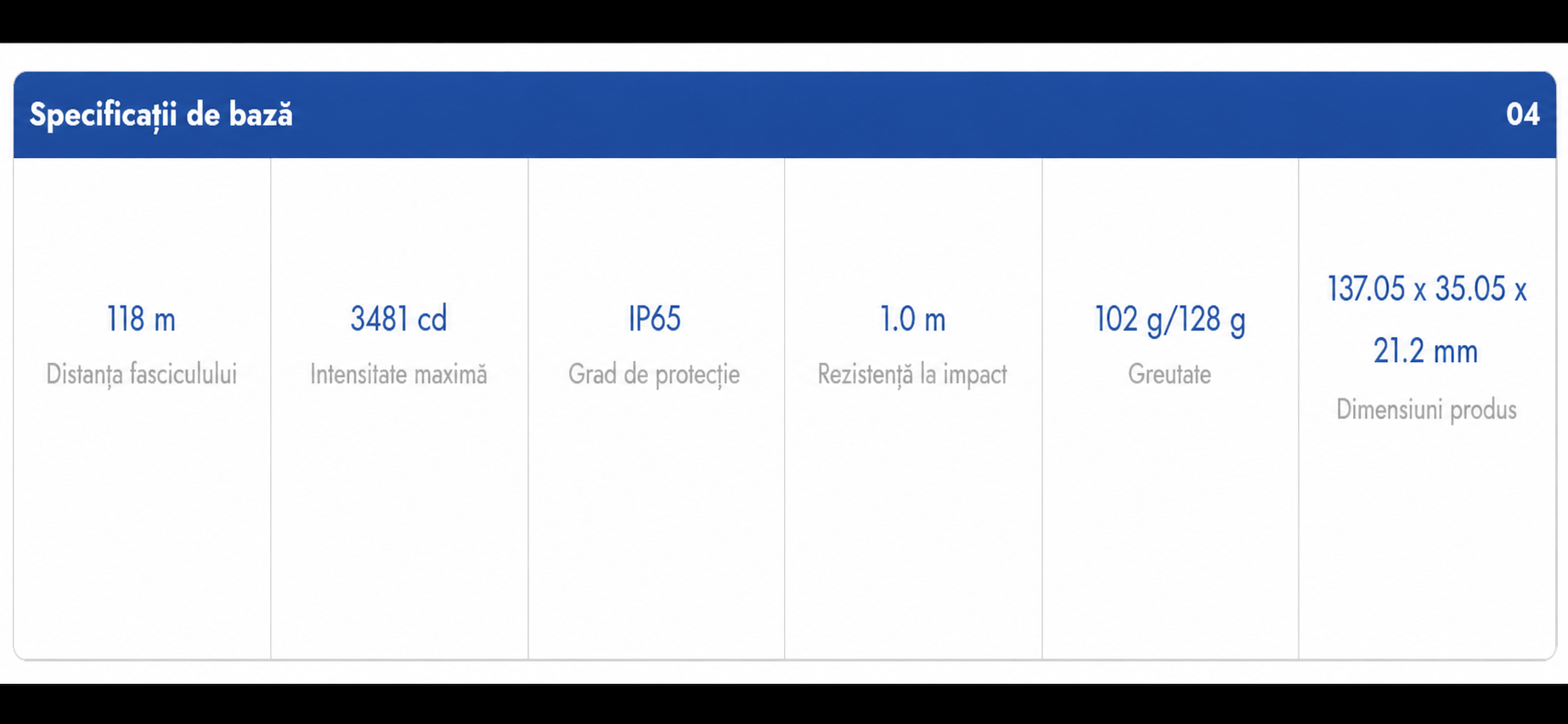
Task: Click empty area below the 'Greutate' label
Action: coord(1170,527)
